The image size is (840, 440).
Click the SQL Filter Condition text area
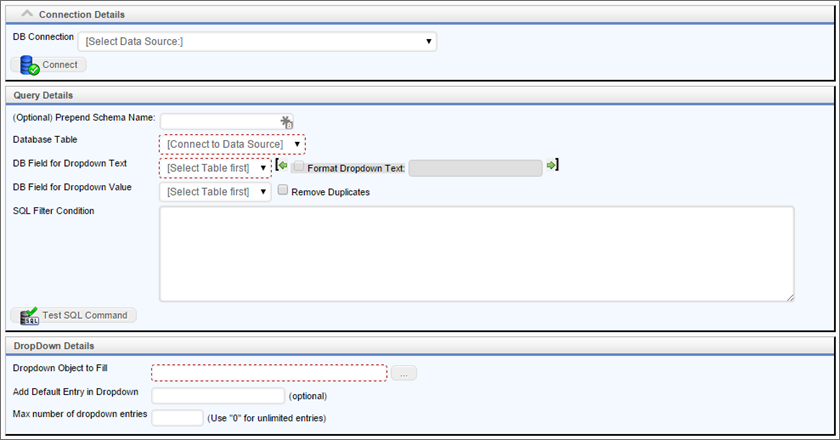tap(476, 253)
